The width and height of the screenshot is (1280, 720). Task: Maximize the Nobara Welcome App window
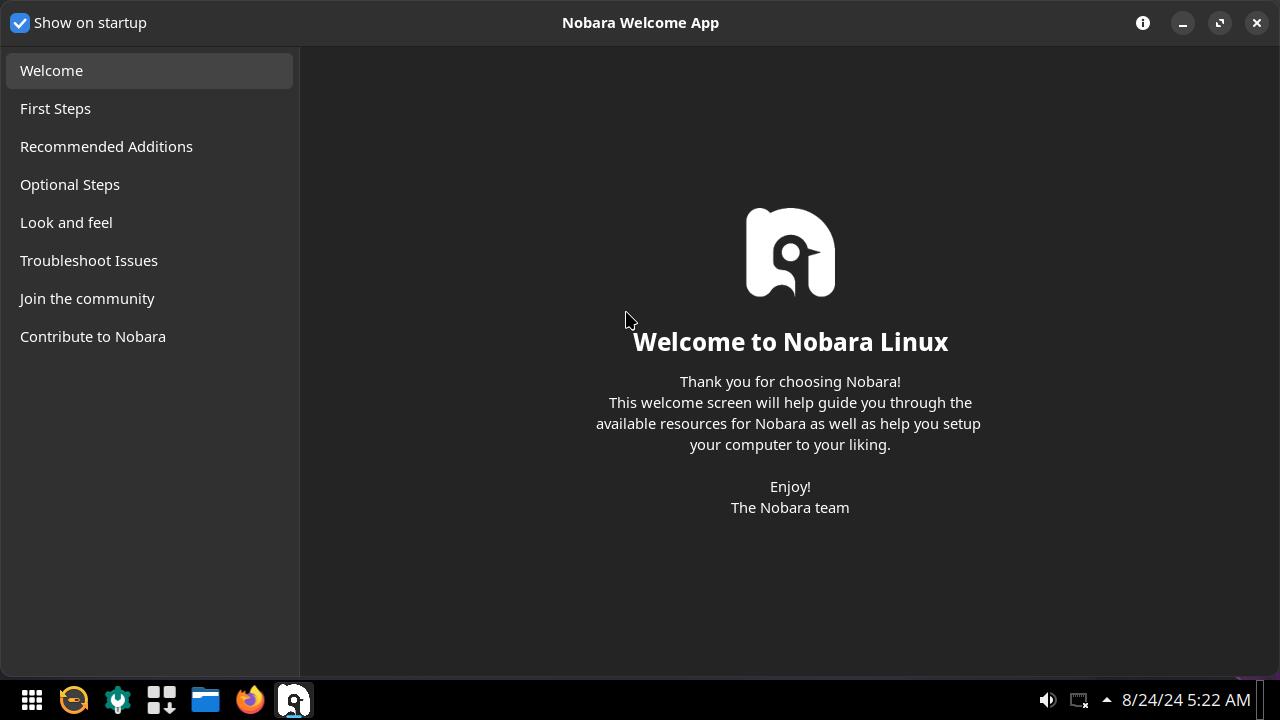pos(1219,23)
